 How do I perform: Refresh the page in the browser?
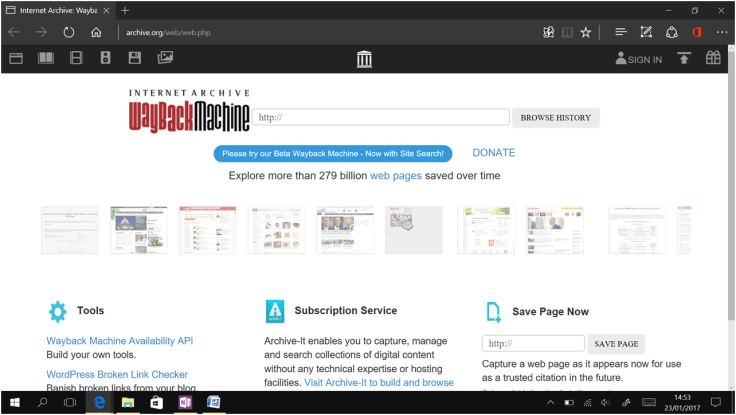tap(69, 32)
